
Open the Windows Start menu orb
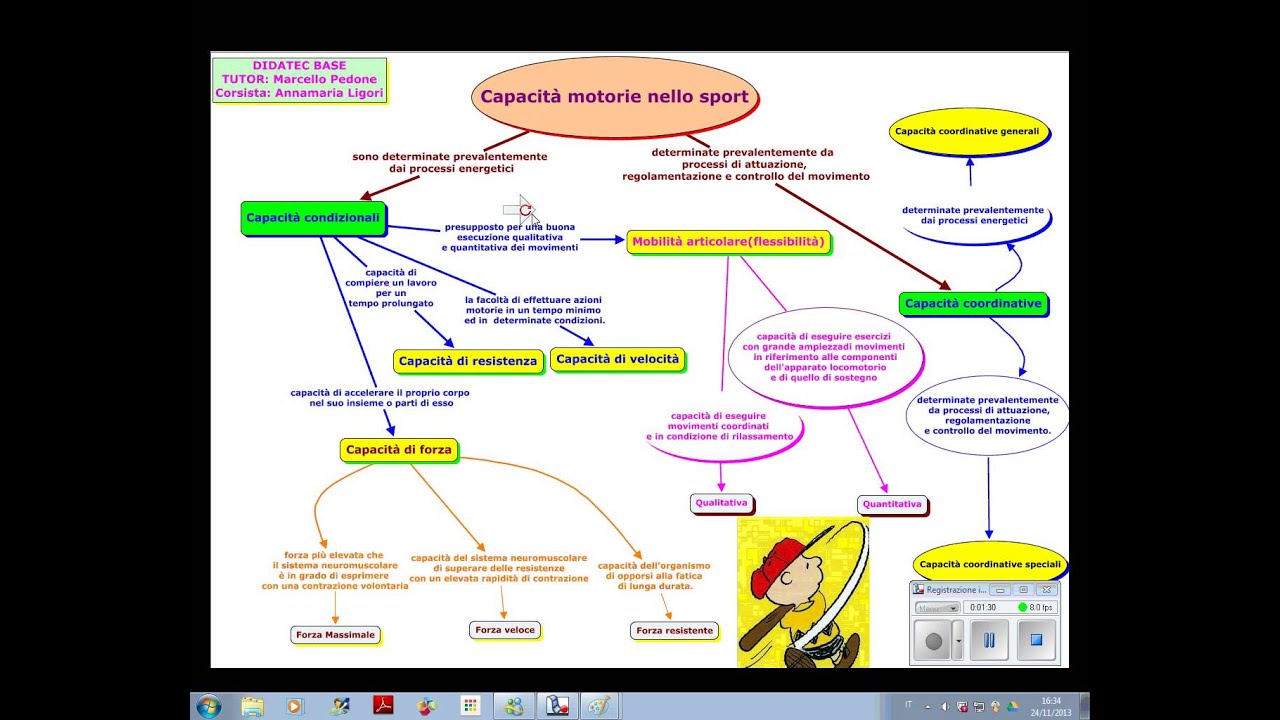[x=209, y=706]
